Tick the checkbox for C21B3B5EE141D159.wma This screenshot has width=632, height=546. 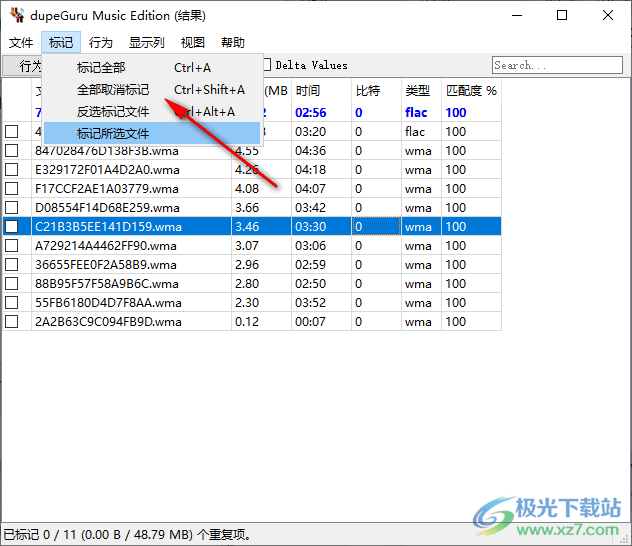(12, 227)
